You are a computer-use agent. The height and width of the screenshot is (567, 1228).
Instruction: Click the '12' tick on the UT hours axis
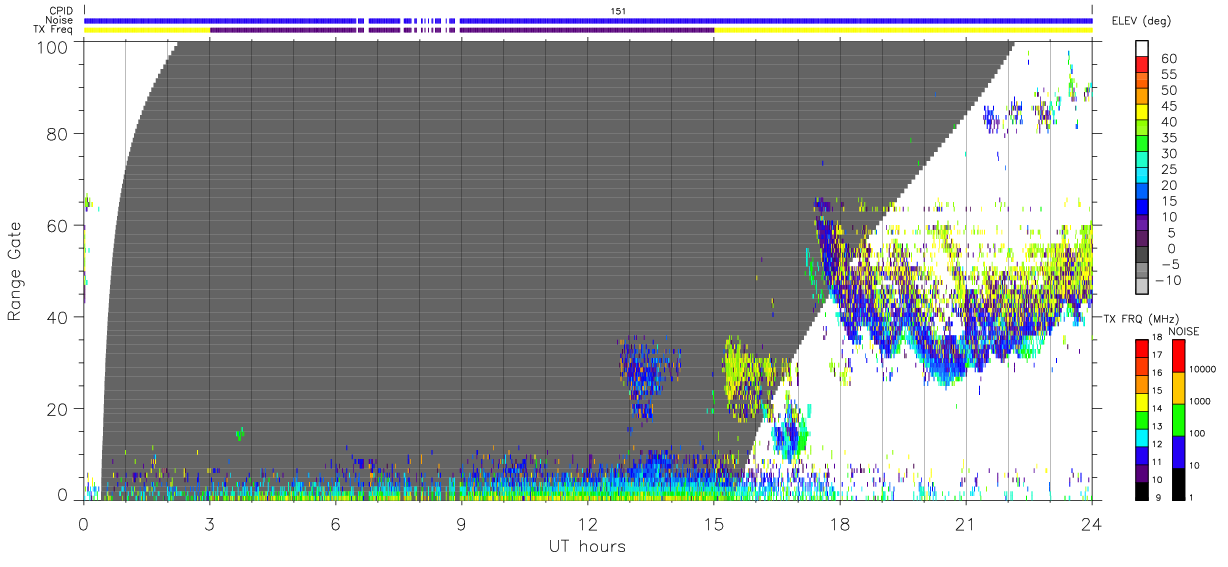click(587, 524)
